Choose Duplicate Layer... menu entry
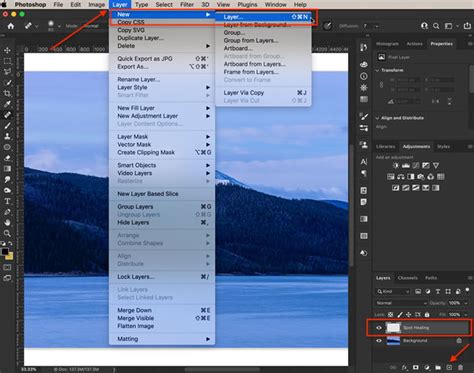 pyautogui.click(x=140, y=38)
